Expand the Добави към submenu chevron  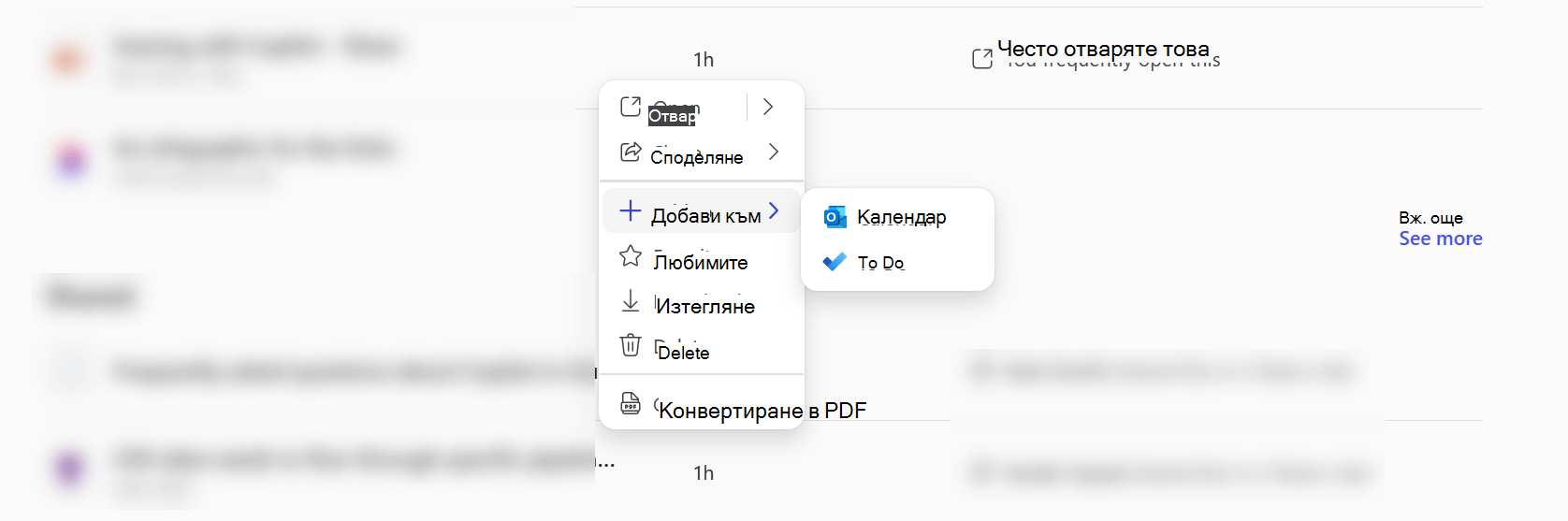tap(774, 210)
